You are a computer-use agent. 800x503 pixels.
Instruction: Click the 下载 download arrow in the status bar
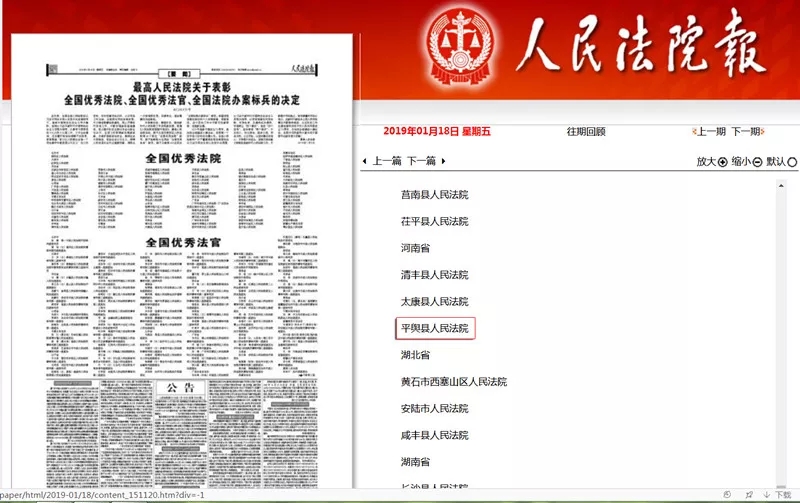766,494
